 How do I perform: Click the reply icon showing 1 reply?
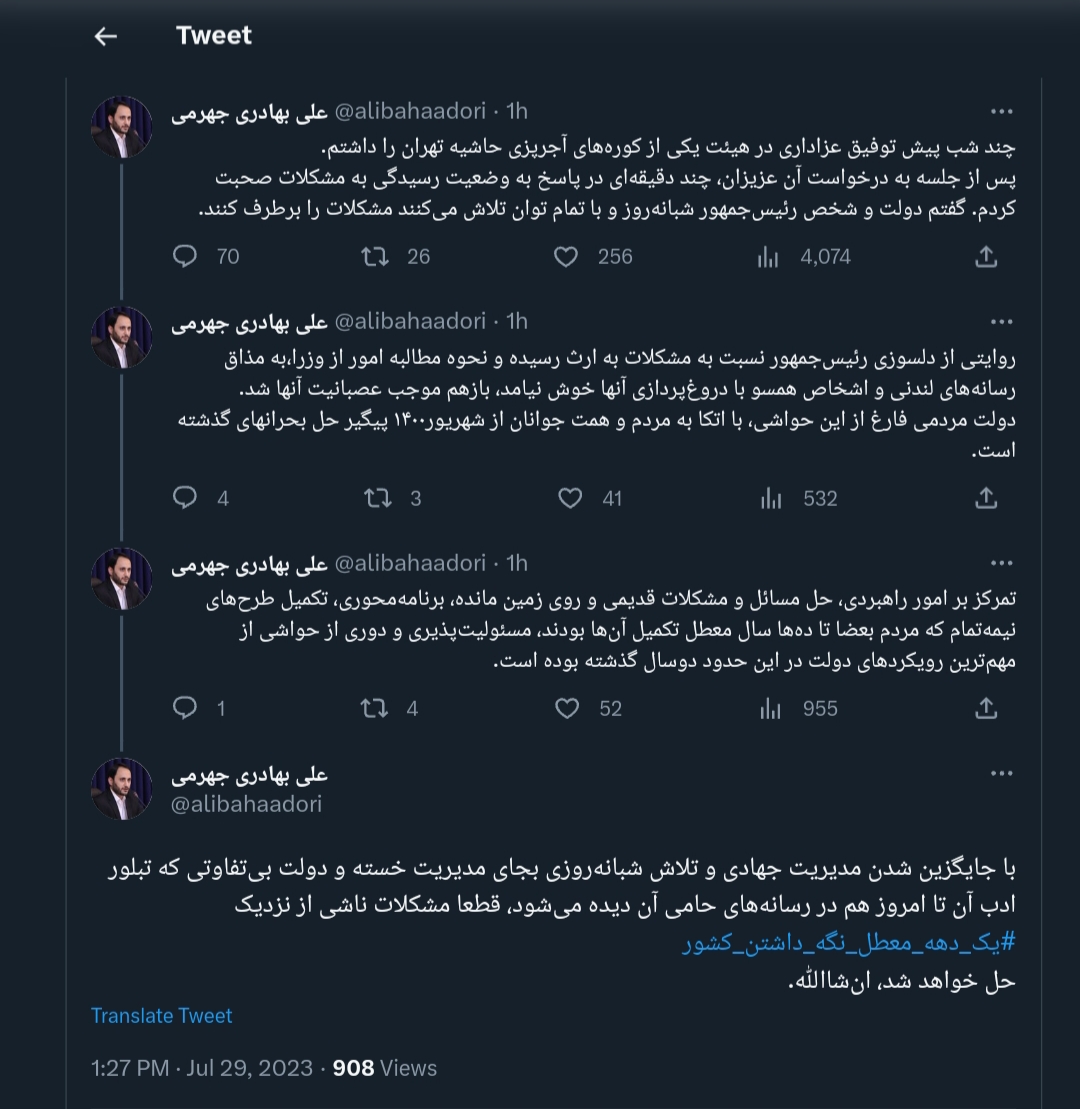[184, 708]
